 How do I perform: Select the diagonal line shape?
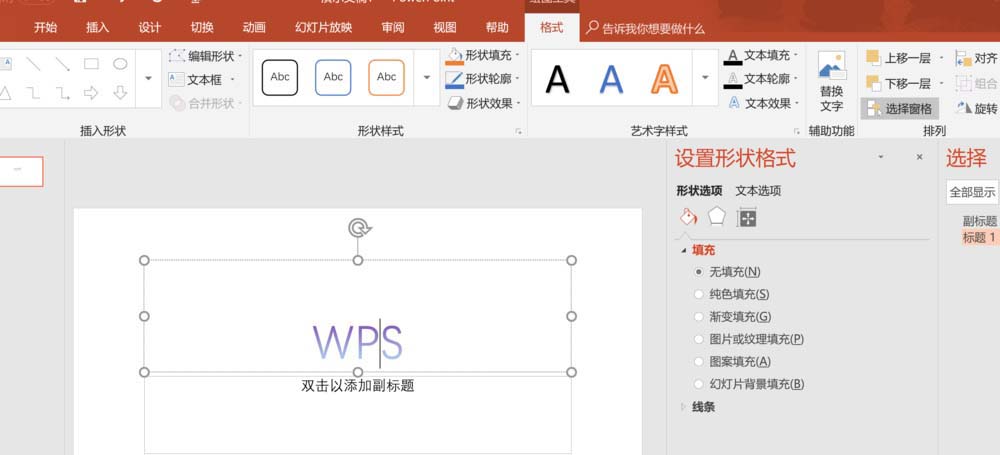(x=33, y=64)
